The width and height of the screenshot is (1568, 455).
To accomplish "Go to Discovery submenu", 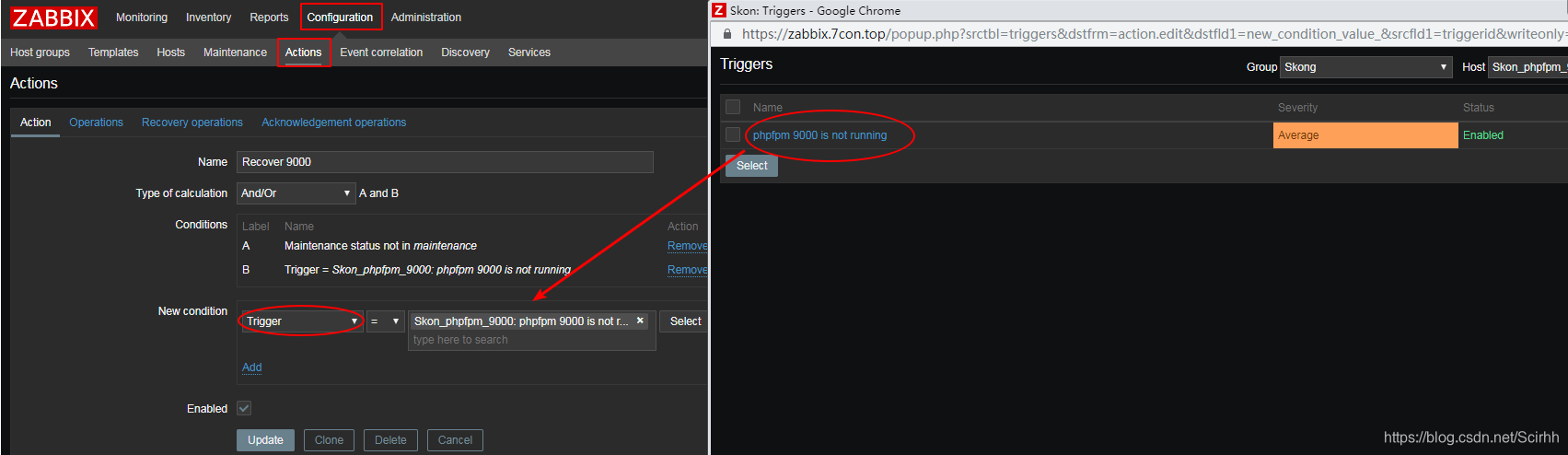I will point(465,52).
